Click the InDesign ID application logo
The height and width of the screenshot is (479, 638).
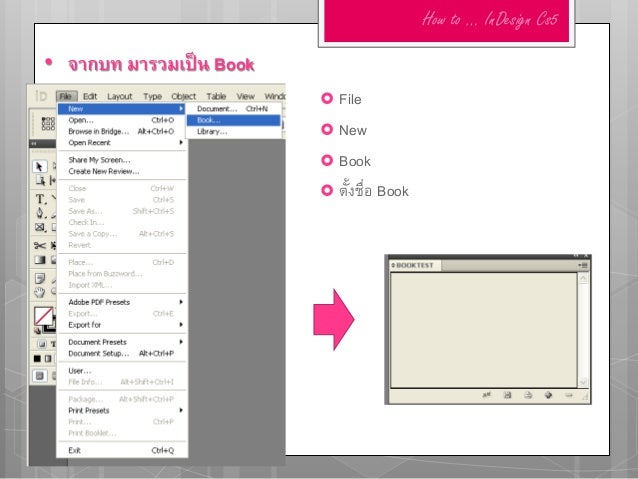pyautogui.click(x=41, y=96)
